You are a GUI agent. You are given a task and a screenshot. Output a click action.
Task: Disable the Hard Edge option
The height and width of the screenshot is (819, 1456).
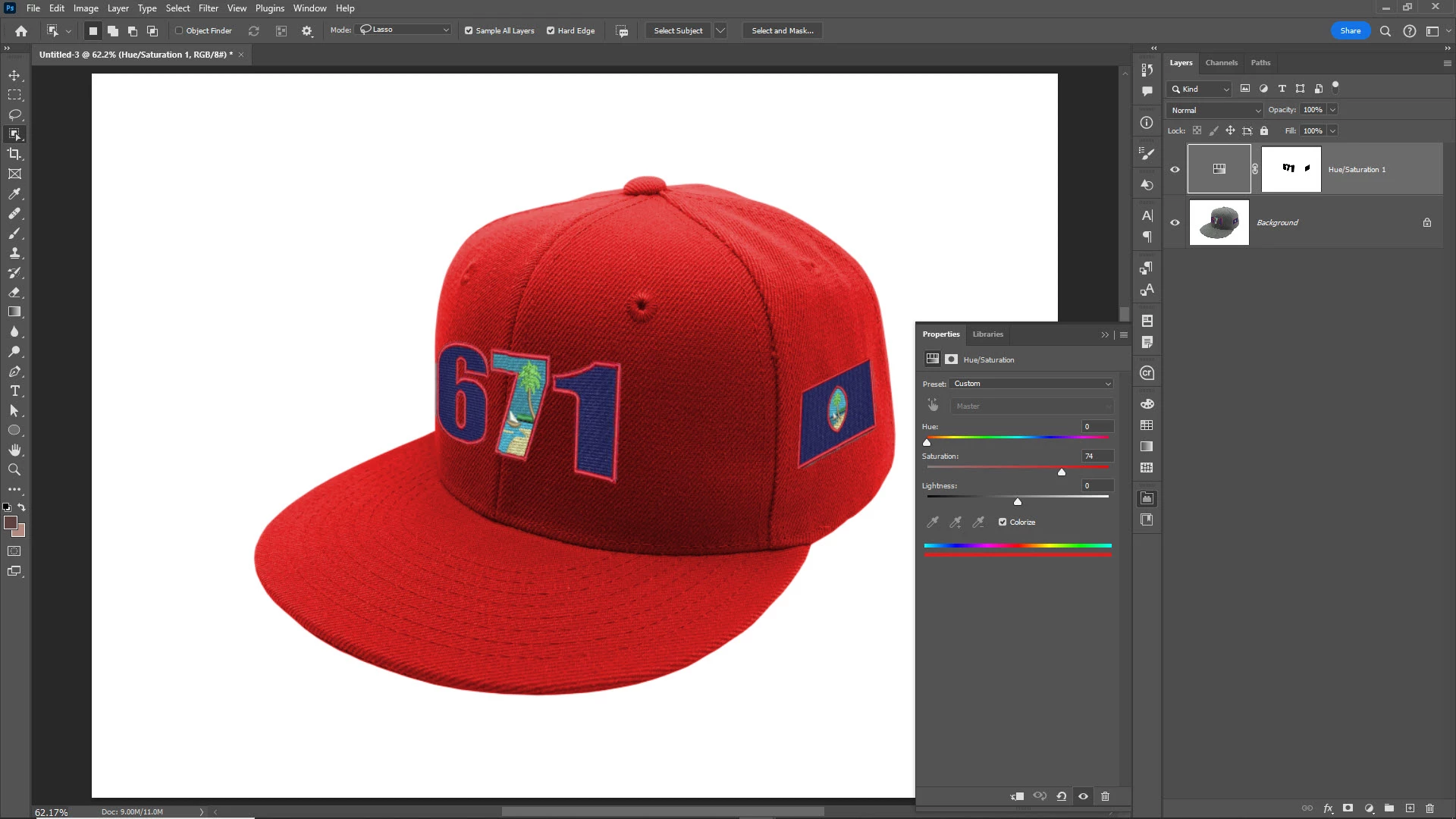551,31
